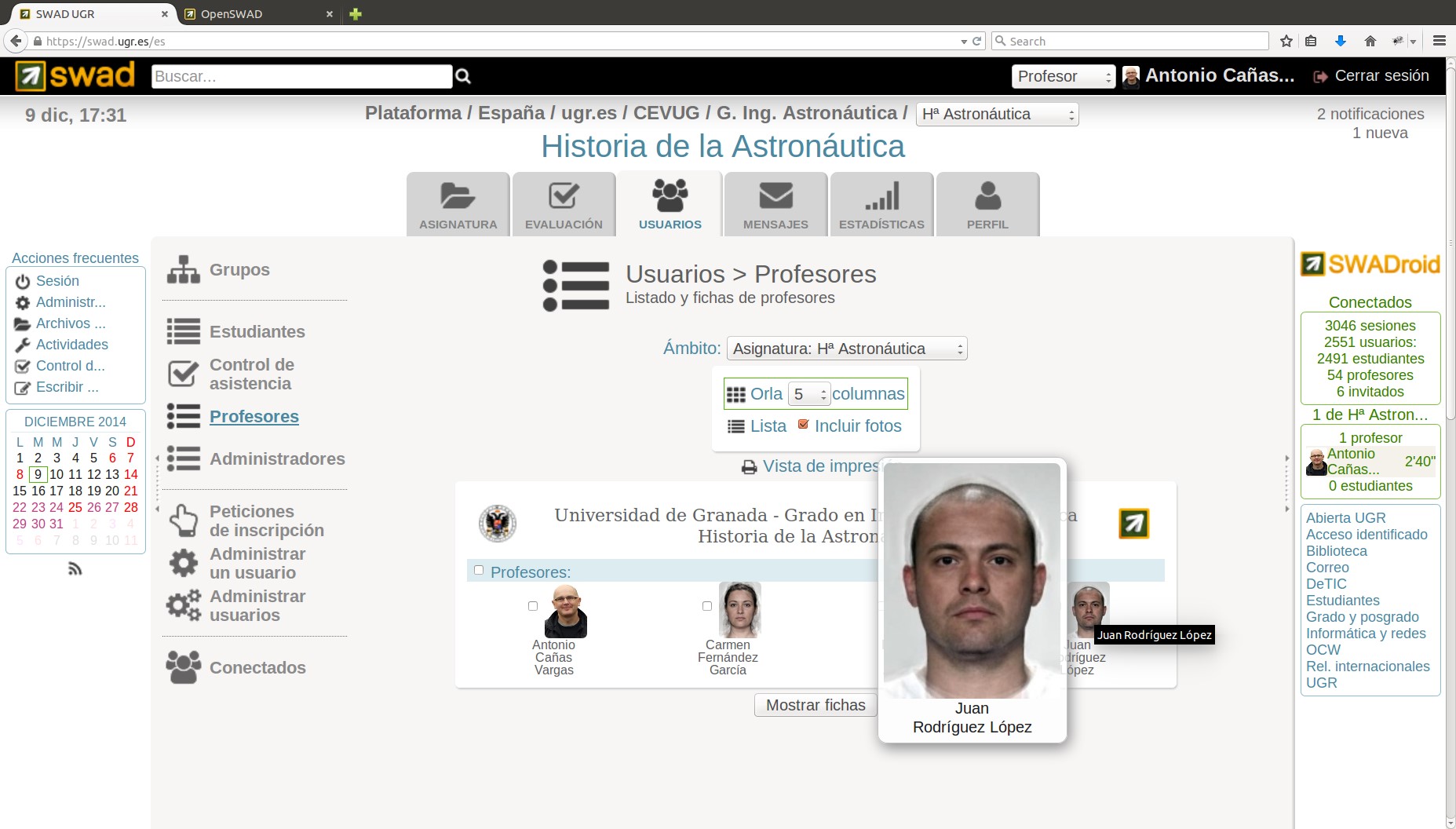
Task: Open the RSS feed icon below calendar
Action: (x=75, y=568)
